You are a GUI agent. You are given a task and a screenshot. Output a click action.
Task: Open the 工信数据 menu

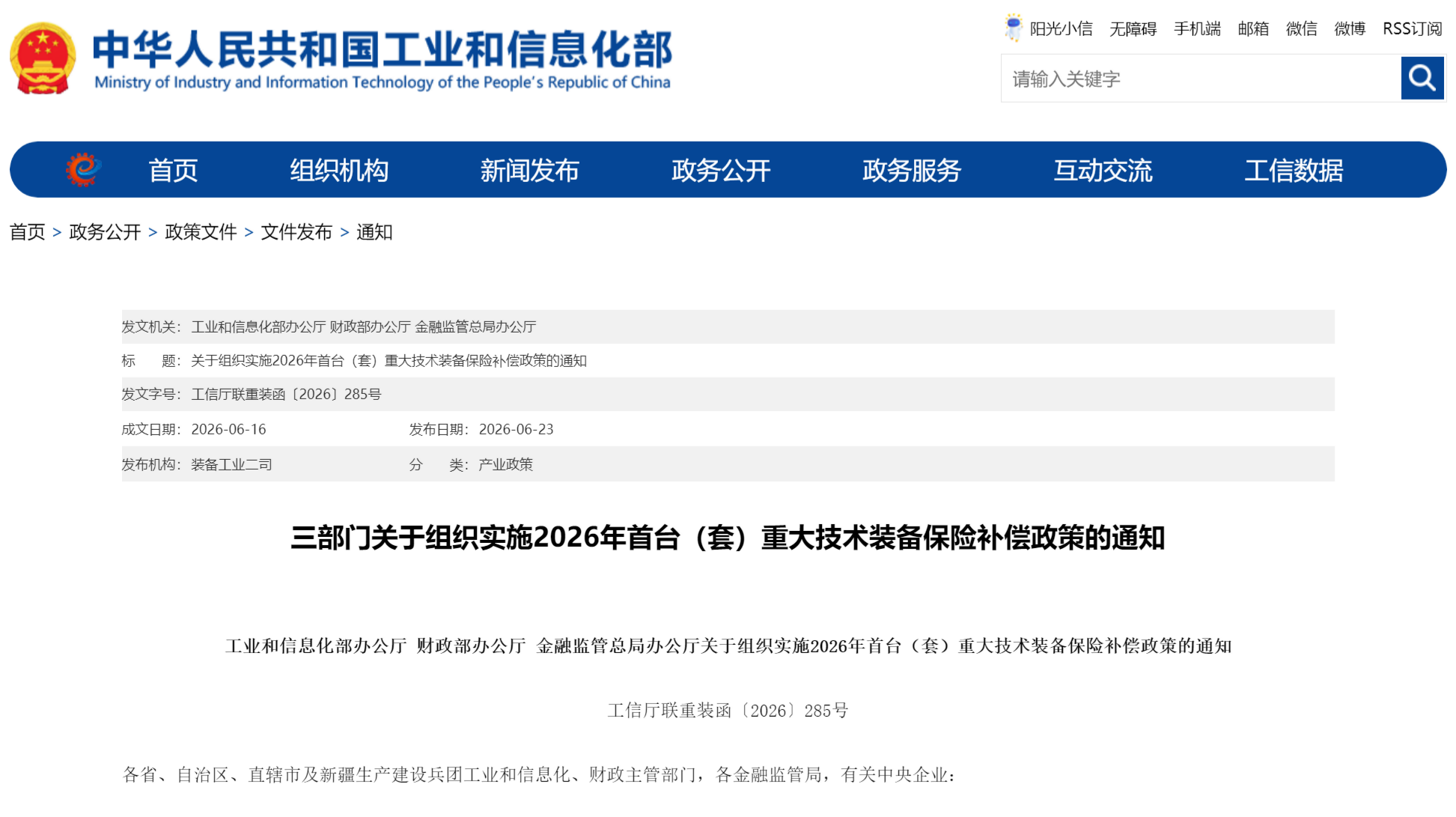tap(1294, 170)
